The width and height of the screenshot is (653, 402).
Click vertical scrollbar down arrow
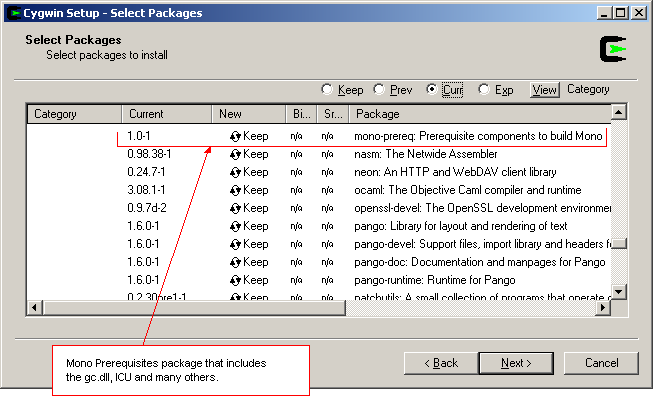click(619, 292)
